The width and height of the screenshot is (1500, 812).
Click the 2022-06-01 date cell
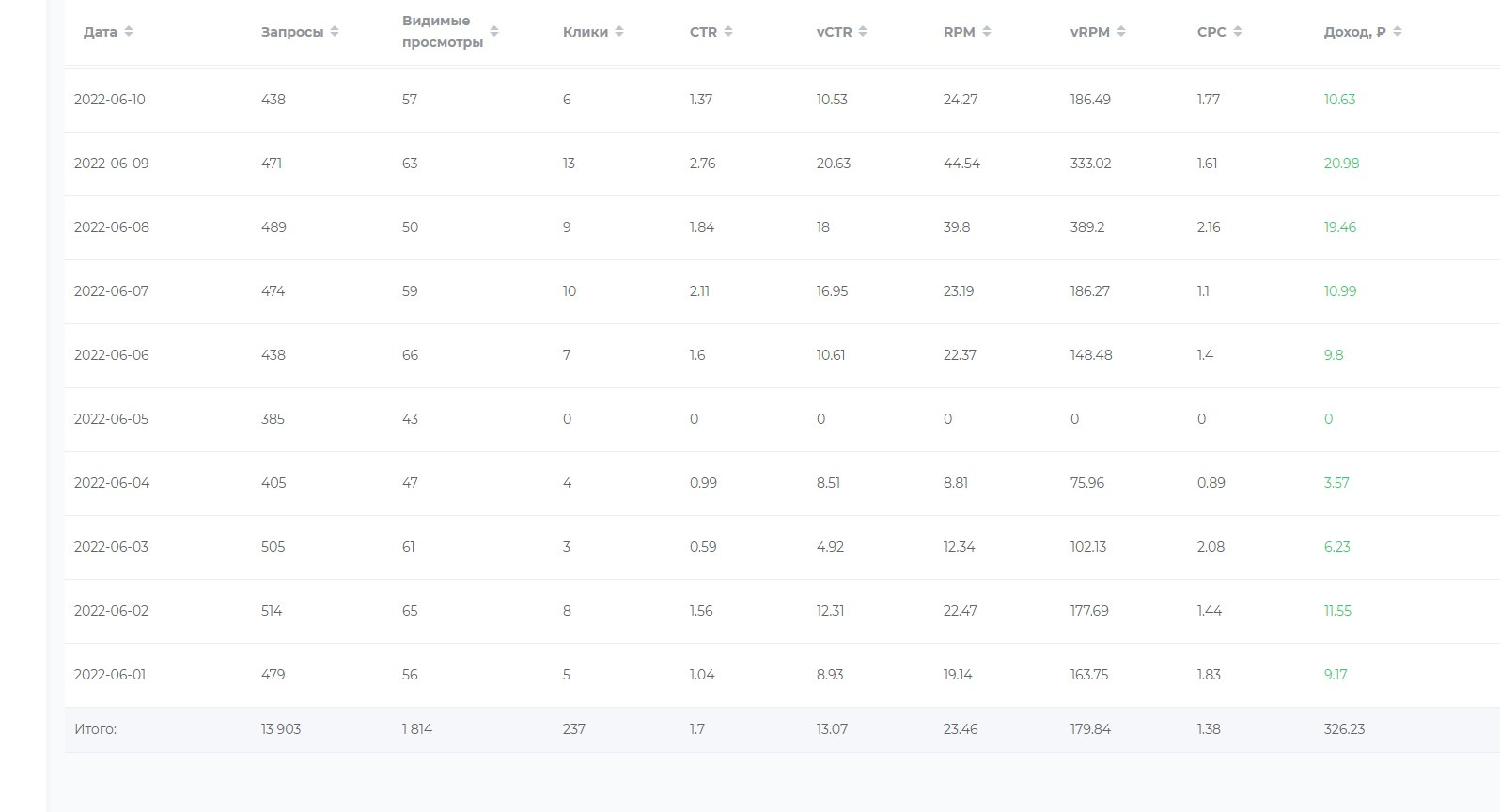coord(110,675)
